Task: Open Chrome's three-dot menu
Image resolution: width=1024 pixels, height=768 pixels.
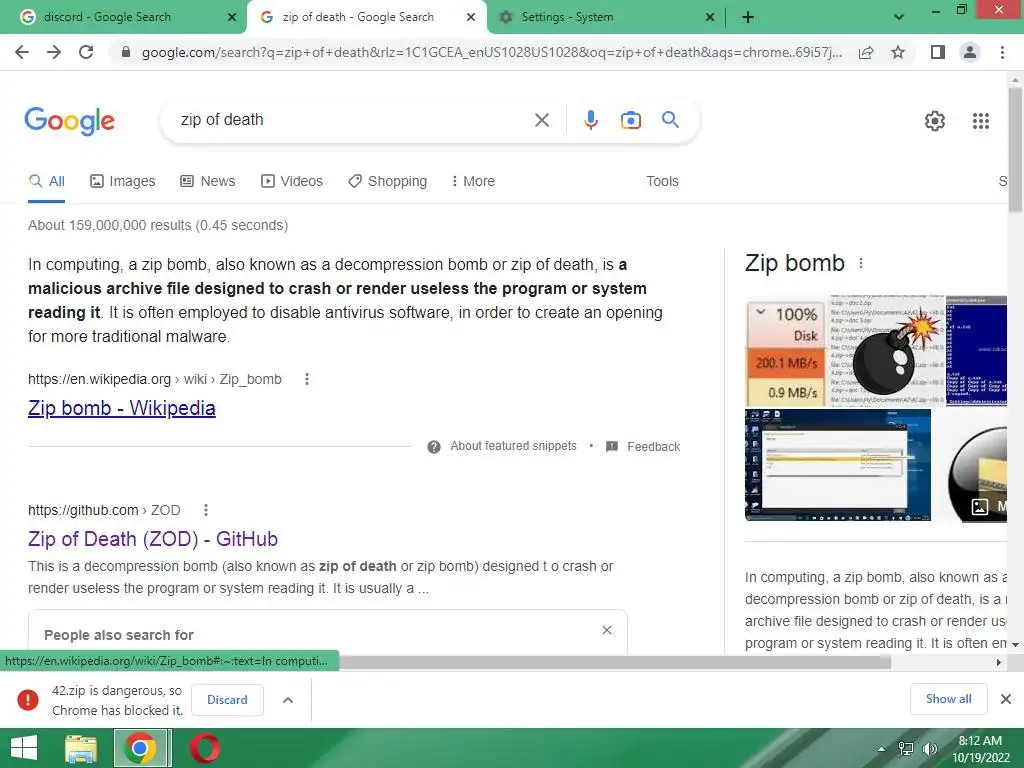Action: tap(1002, 52)
